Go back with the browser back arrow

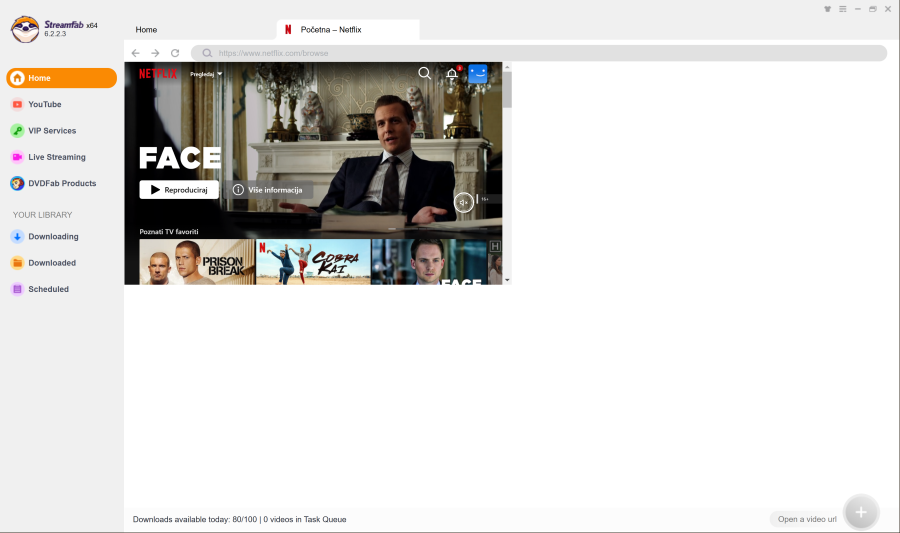tap(135, 53)
